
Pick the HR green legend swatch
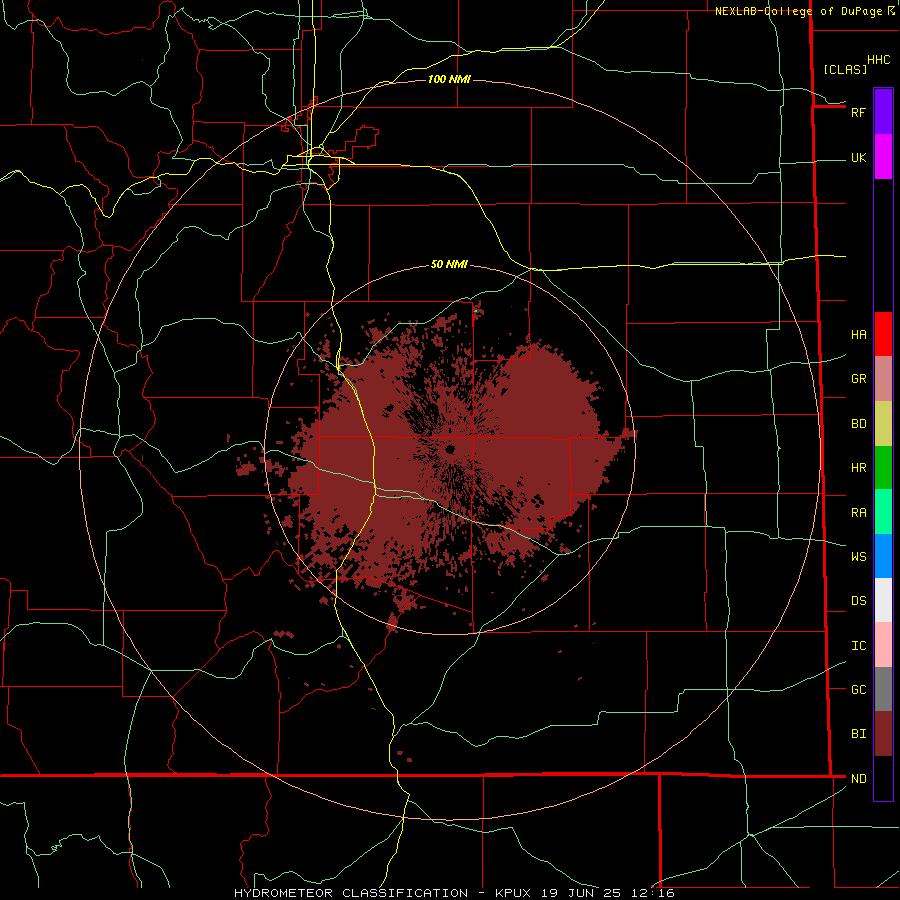tap(883, 468)
